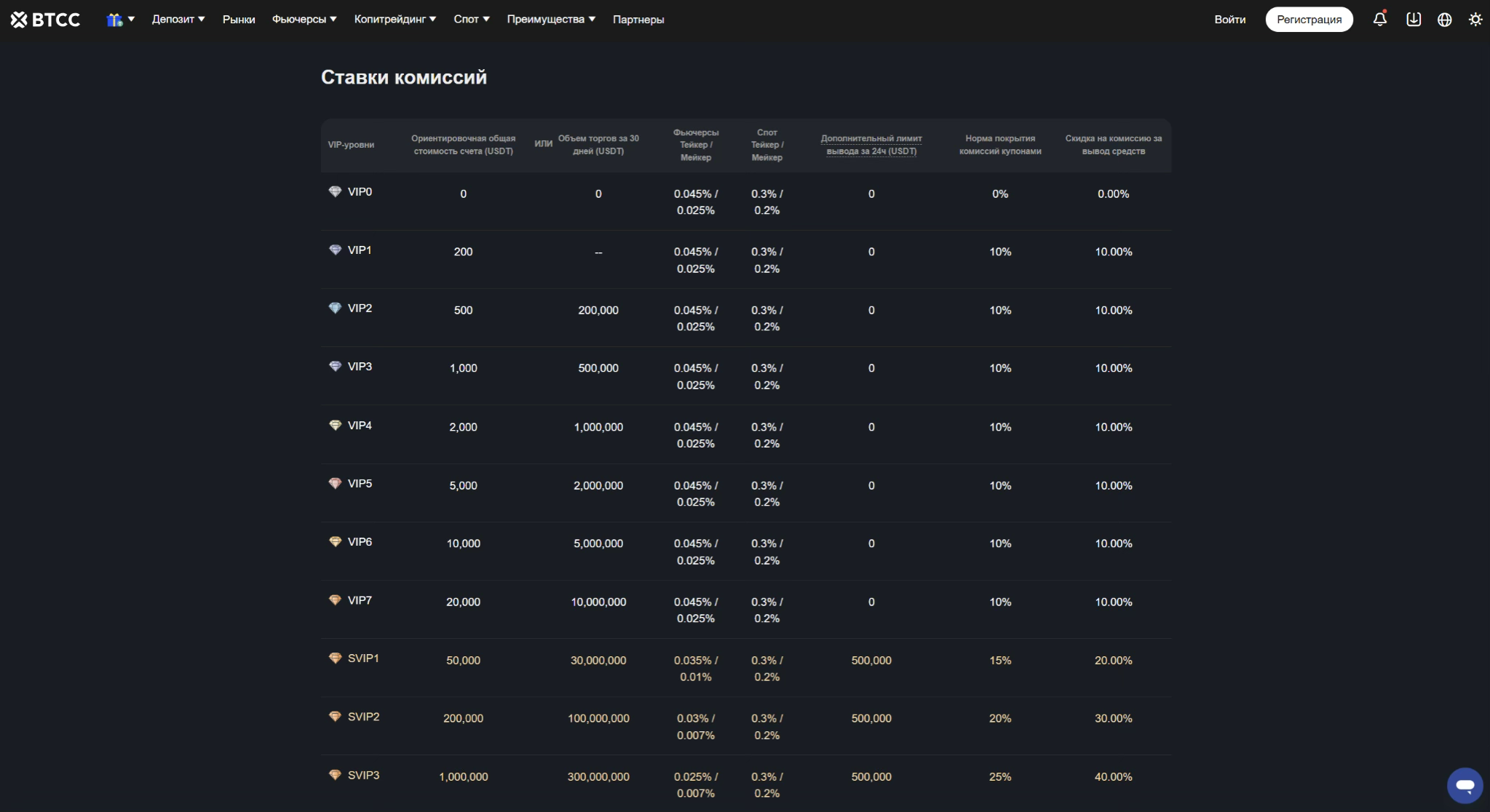This screenshot has width=1490, height=812.
Task: Click the app download icon
Action: [1413, 20]
